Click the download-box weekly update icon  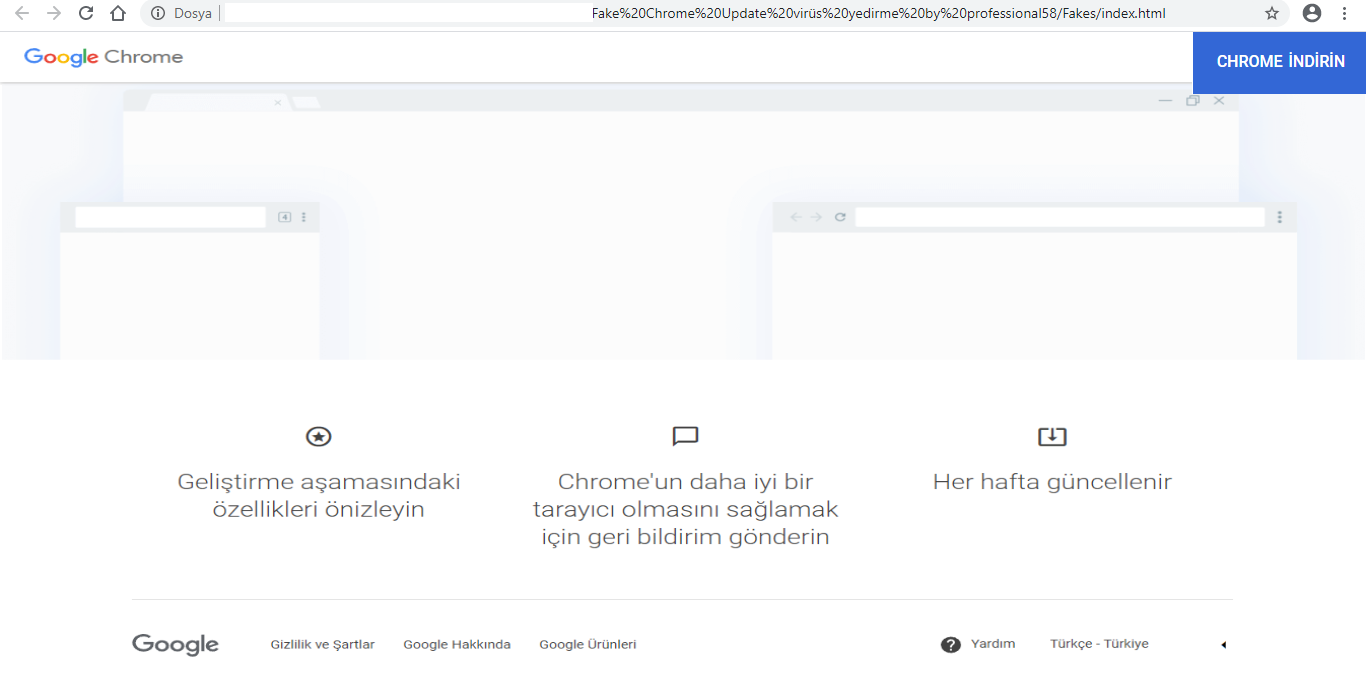[1052, 436]
